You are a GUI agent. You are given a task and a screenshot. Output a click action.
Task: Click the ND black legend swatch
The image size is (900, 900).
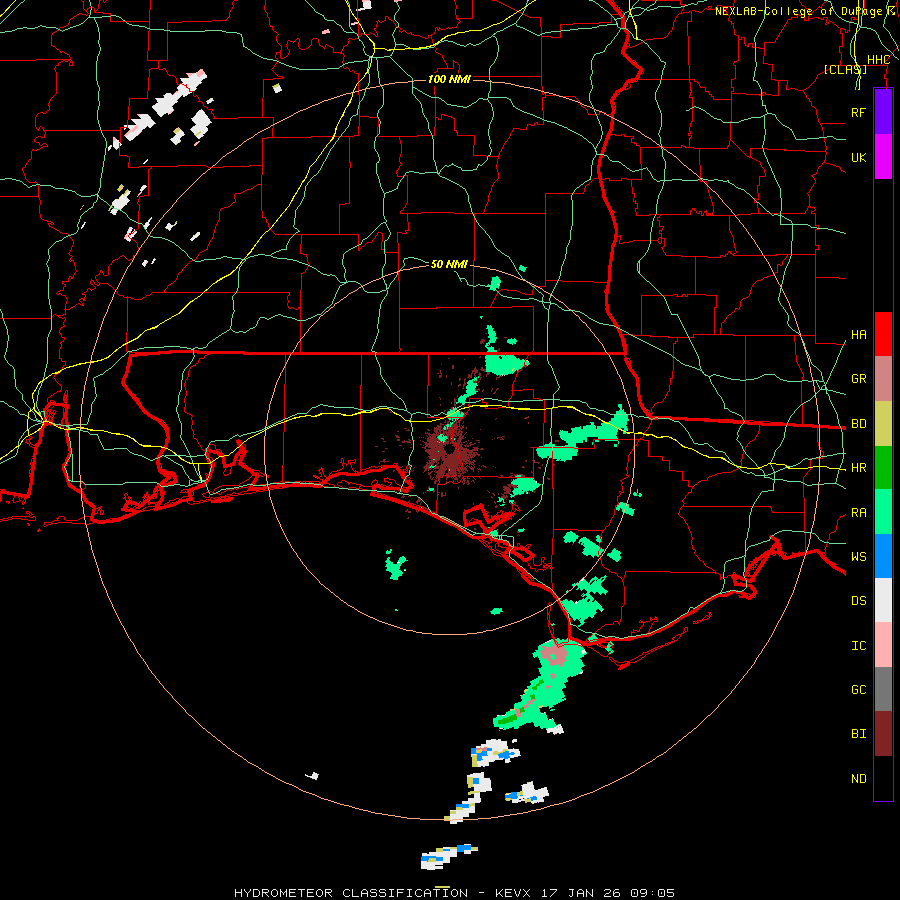pyautogui.click(x=883, y=778)
